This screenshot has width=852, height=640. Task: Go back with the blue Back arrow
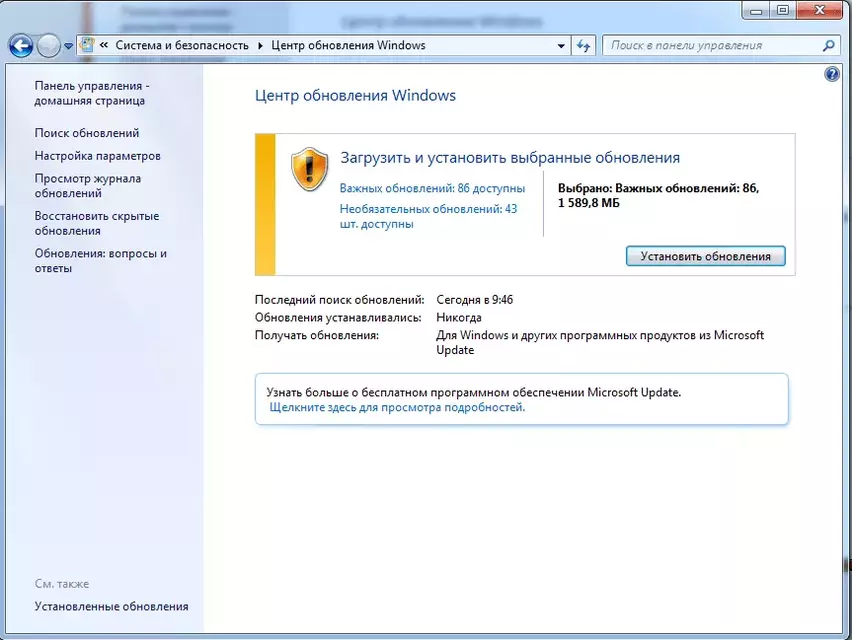pyautogui.click(x=21, y=46)
